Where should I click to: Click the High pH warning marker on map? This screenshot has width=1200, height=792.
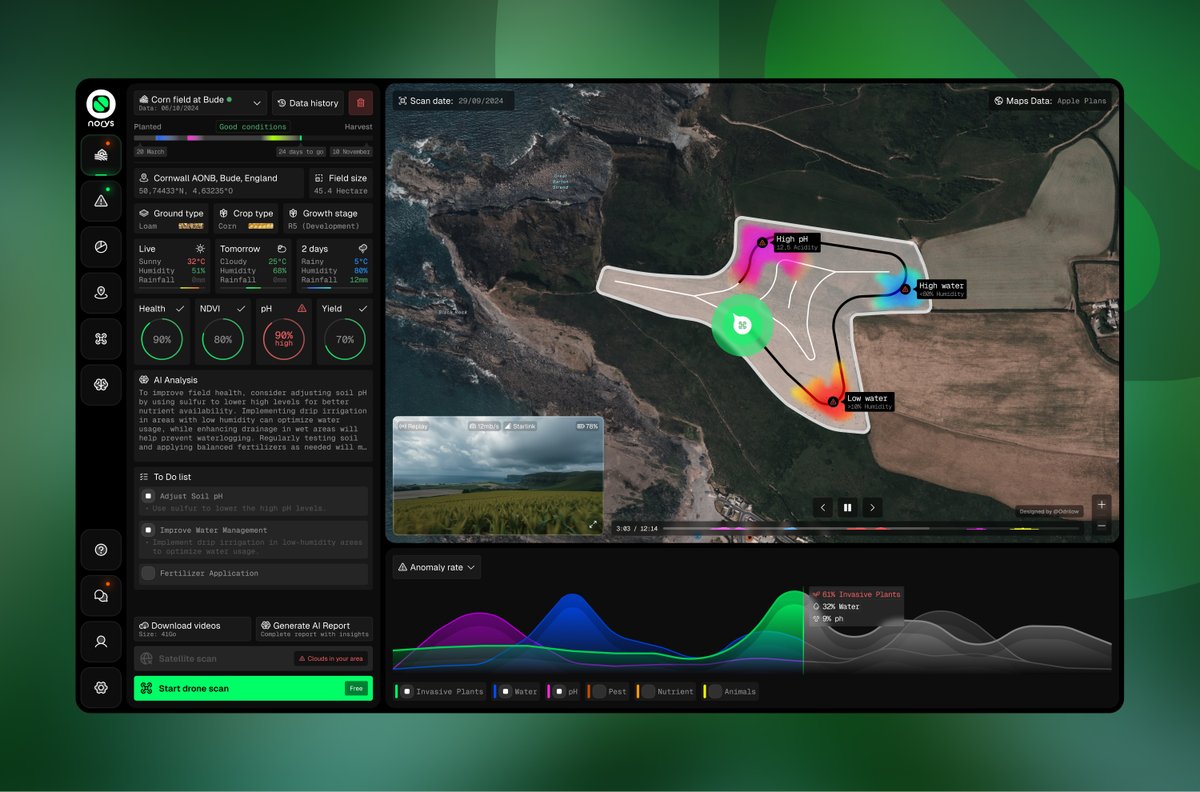coord(762,242)
